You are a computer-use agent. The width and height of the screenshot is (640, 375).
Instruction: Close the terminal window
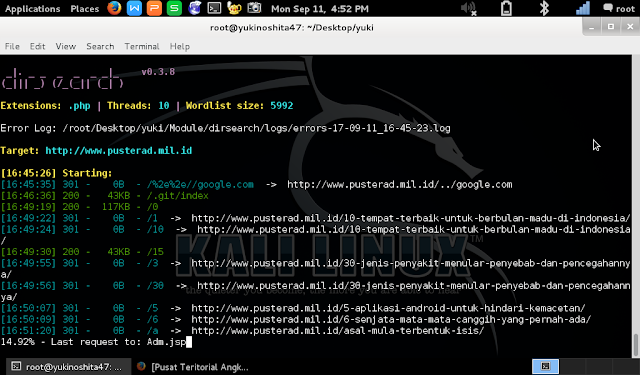[x=630, y=27]
